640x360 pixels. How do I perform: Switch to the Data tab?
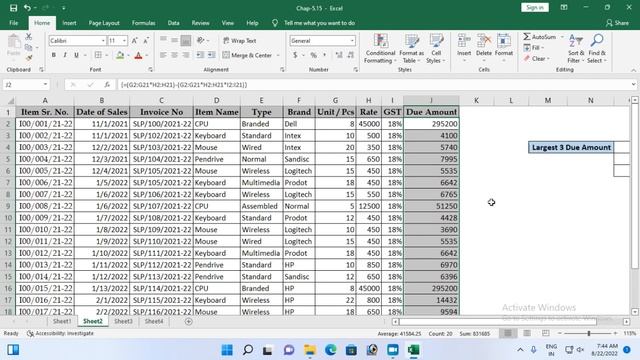click(x=173, y=23)
